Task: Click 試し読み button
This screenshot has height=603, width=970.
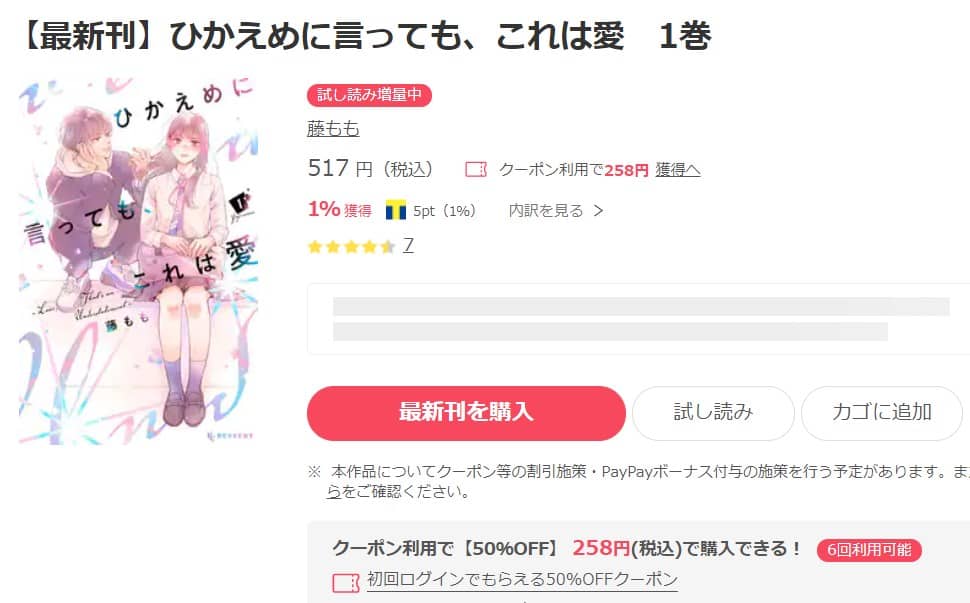Action: (713, 413)
